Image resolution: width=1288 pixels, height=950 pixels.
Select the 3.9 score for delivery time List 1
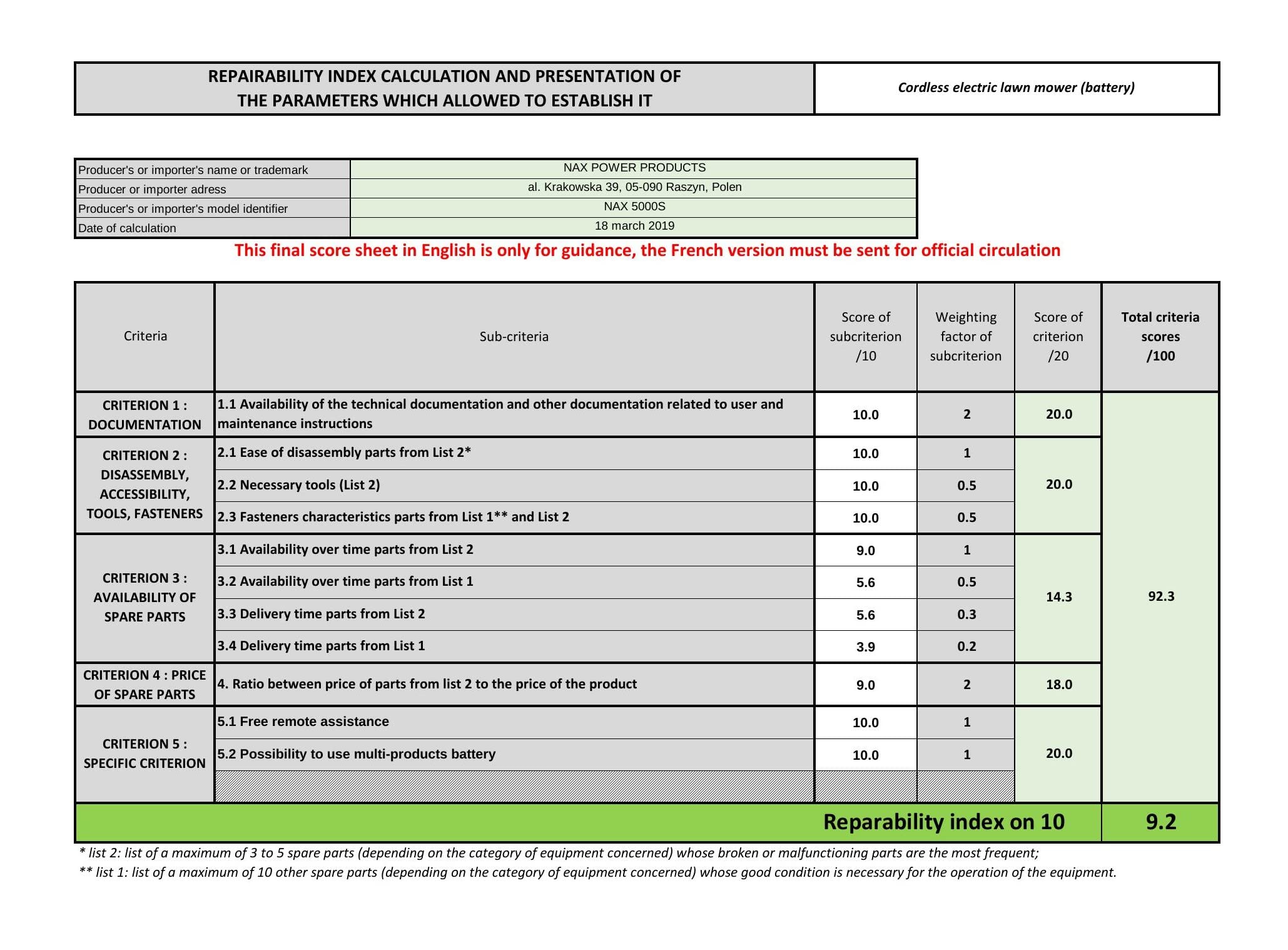coord(865,647)
